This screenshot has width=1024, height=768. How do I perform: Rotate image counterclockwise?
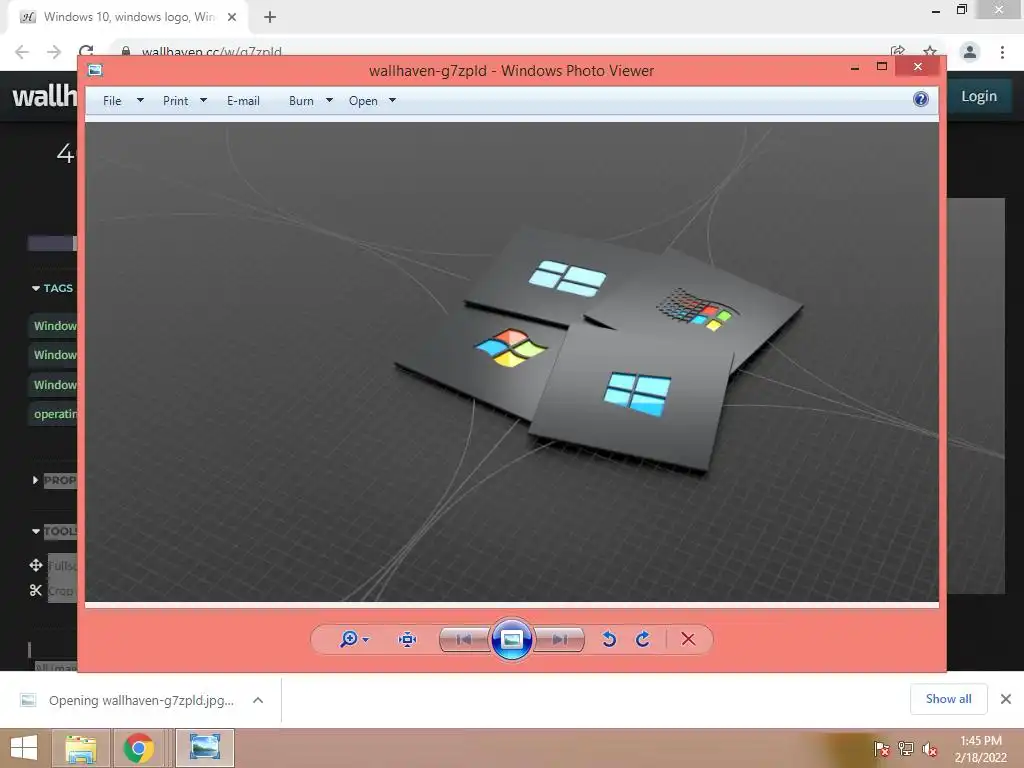click(609, 639)
